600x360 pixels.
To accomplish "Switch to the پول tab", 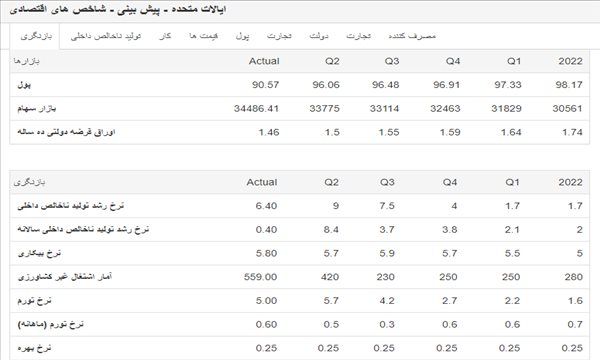I will [x=243, y=36].
